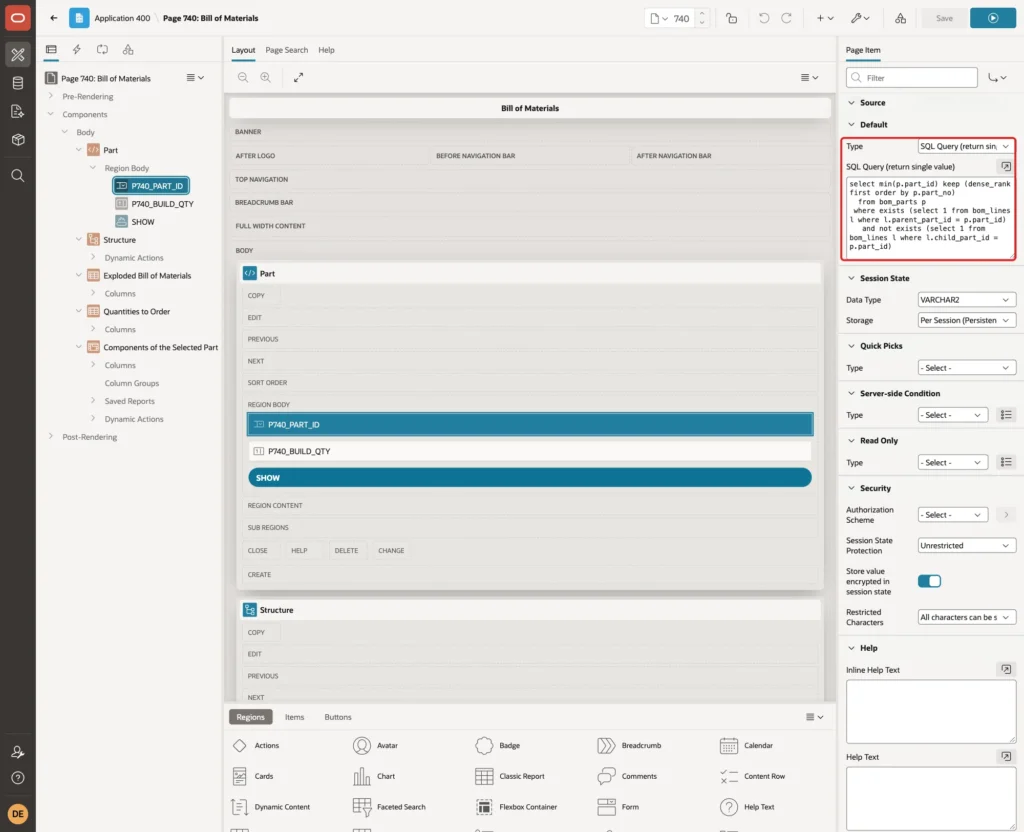Click the sidebar search magnifier icon

point(18,176)
